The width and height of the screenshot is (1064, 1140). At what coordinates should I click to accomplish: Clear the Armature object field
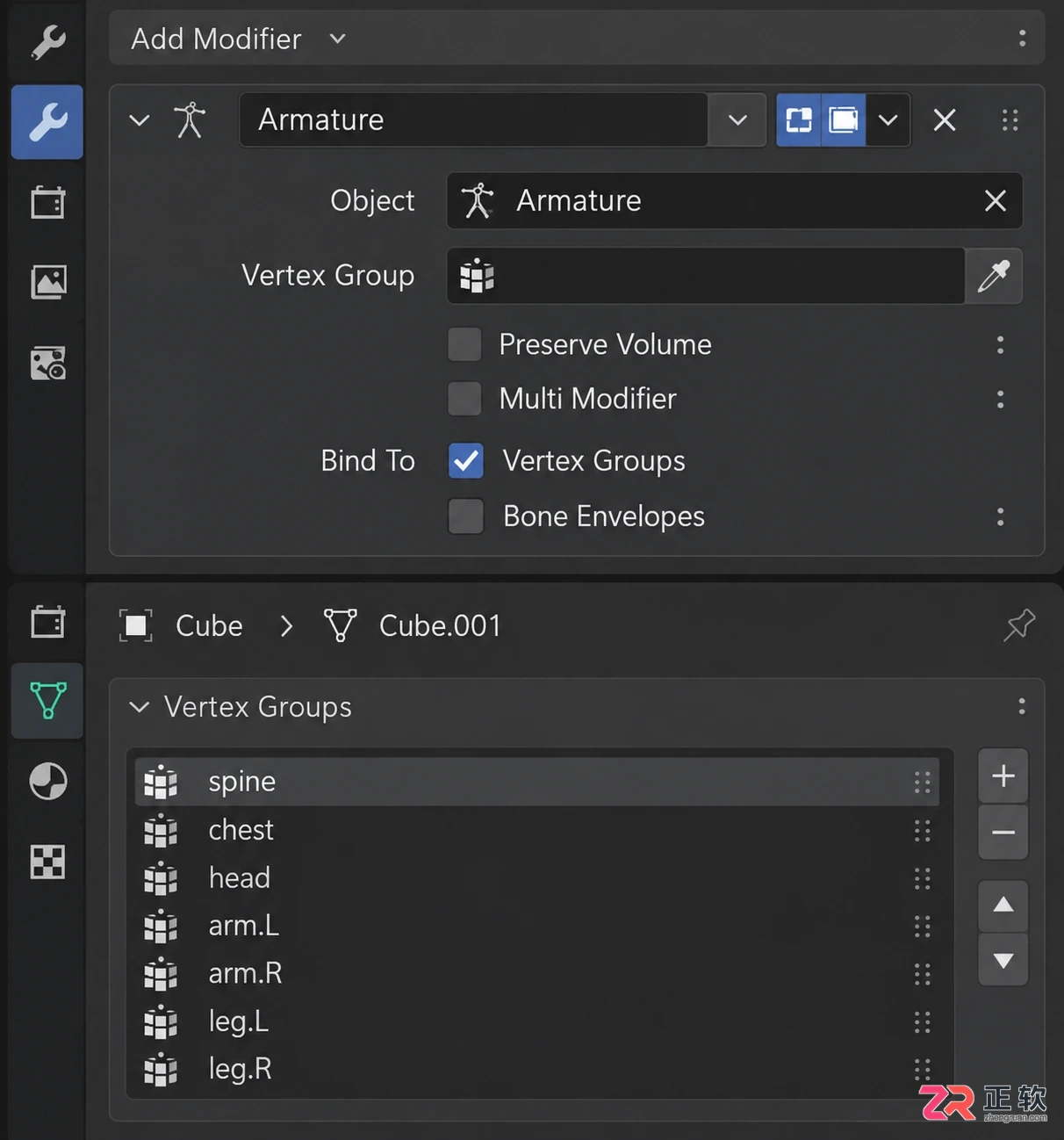(996, 201)
